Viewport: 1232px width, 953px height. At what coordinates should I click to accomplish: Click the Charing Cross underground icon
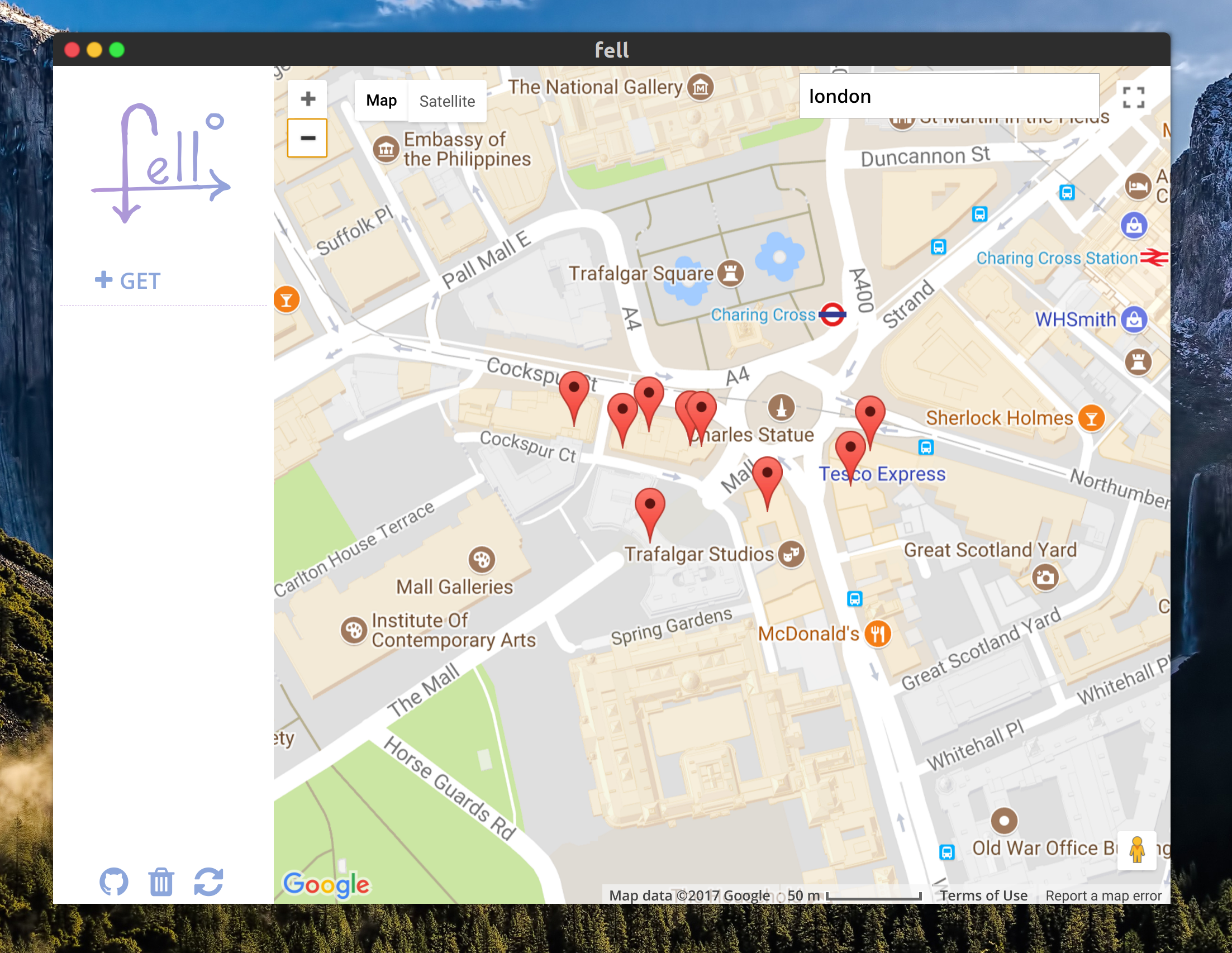pyautogui.click(x=831, y=315)
